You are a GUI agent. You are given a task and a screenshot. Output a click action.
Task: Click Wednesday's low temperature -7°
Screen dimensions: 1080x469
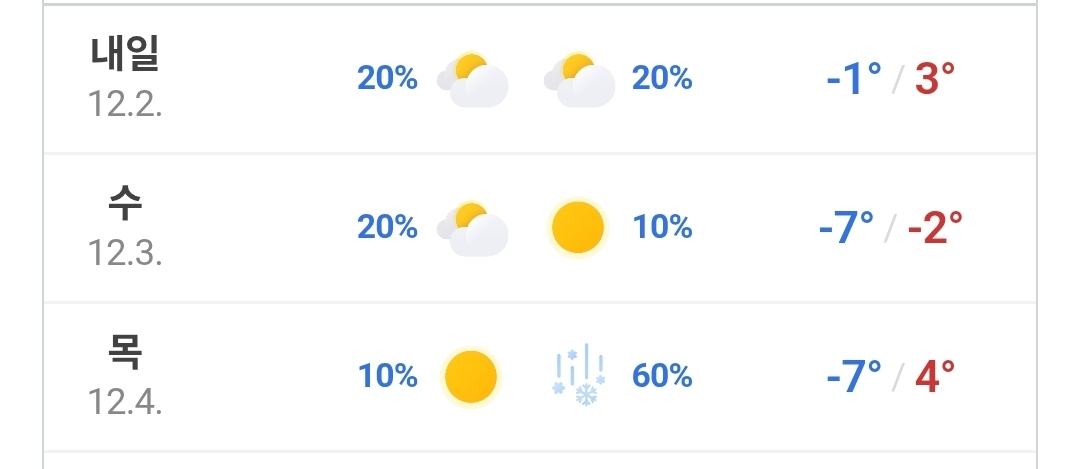click(x=846, y=229)
